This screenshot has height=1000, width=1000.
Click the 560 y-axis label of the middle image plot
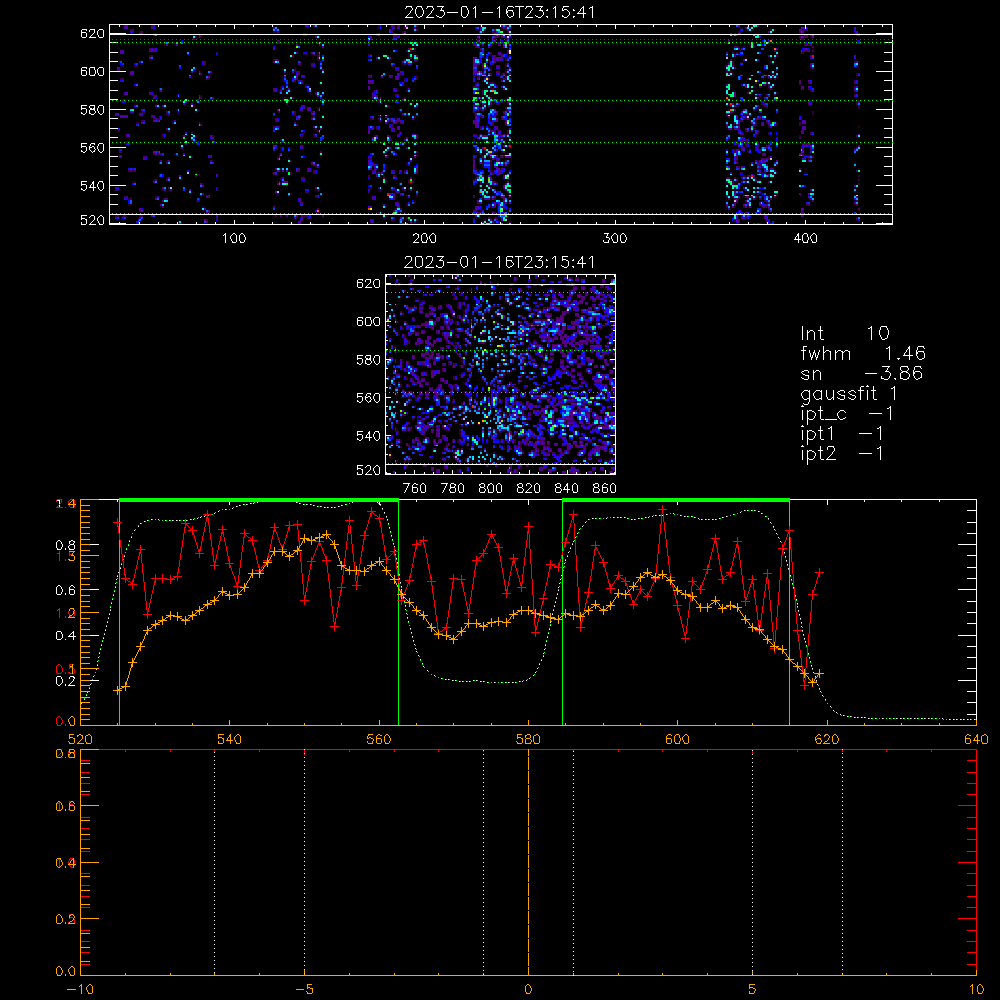(x=368, y=398)
